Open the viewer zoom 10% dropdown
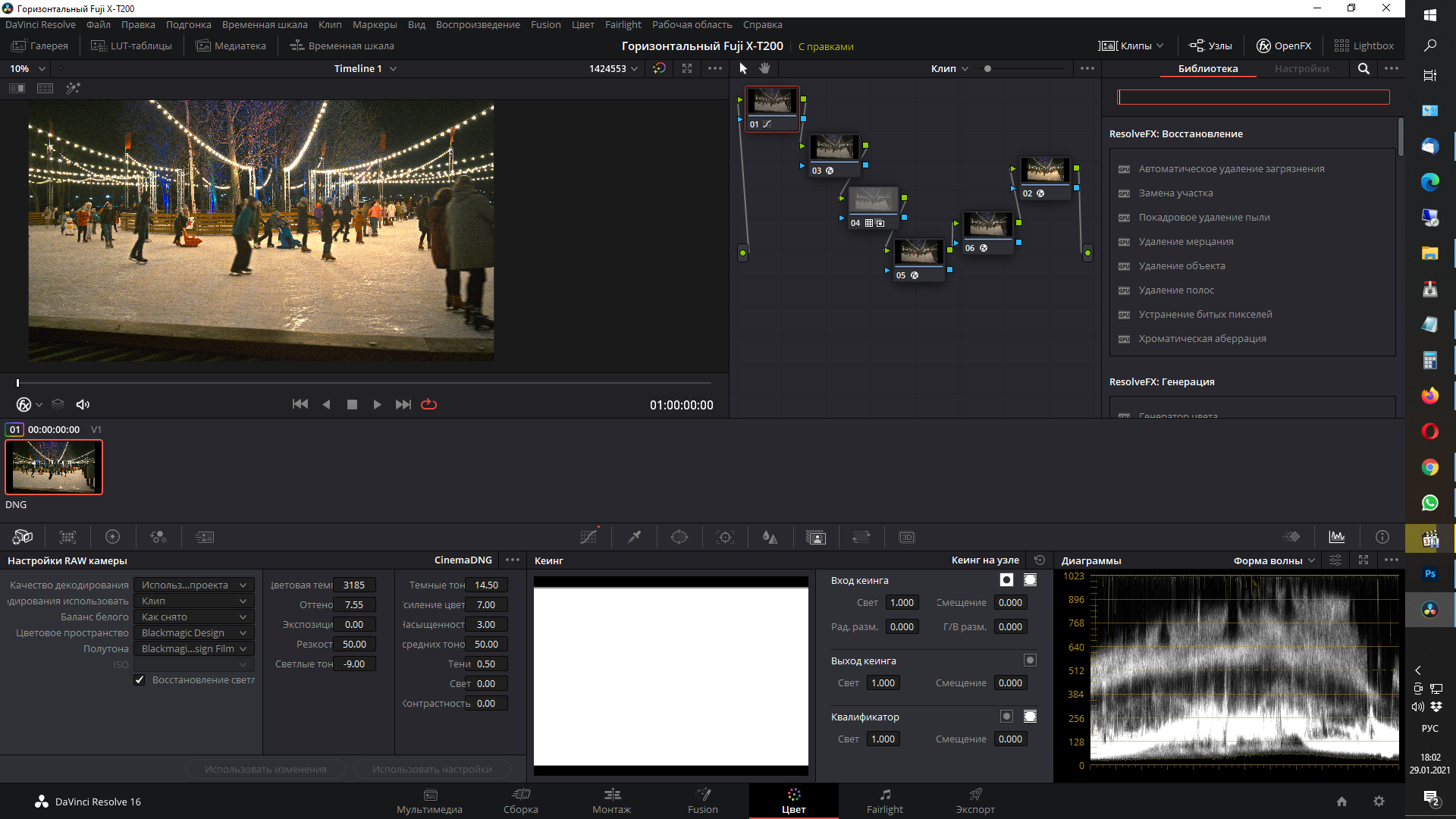This screenshot has height=819, width=1456. (28, 68)
